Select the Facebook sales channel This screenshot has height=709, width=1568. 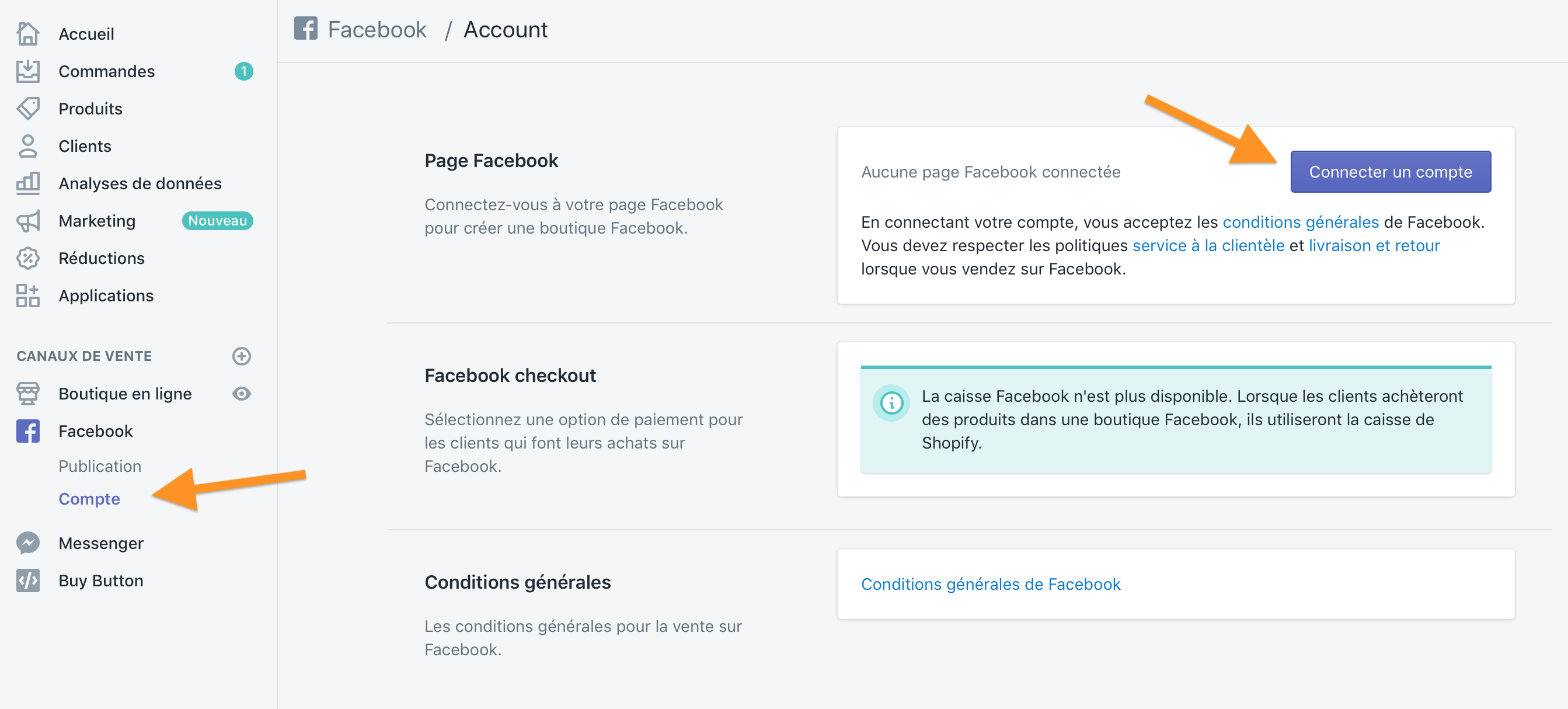point(95,431)
